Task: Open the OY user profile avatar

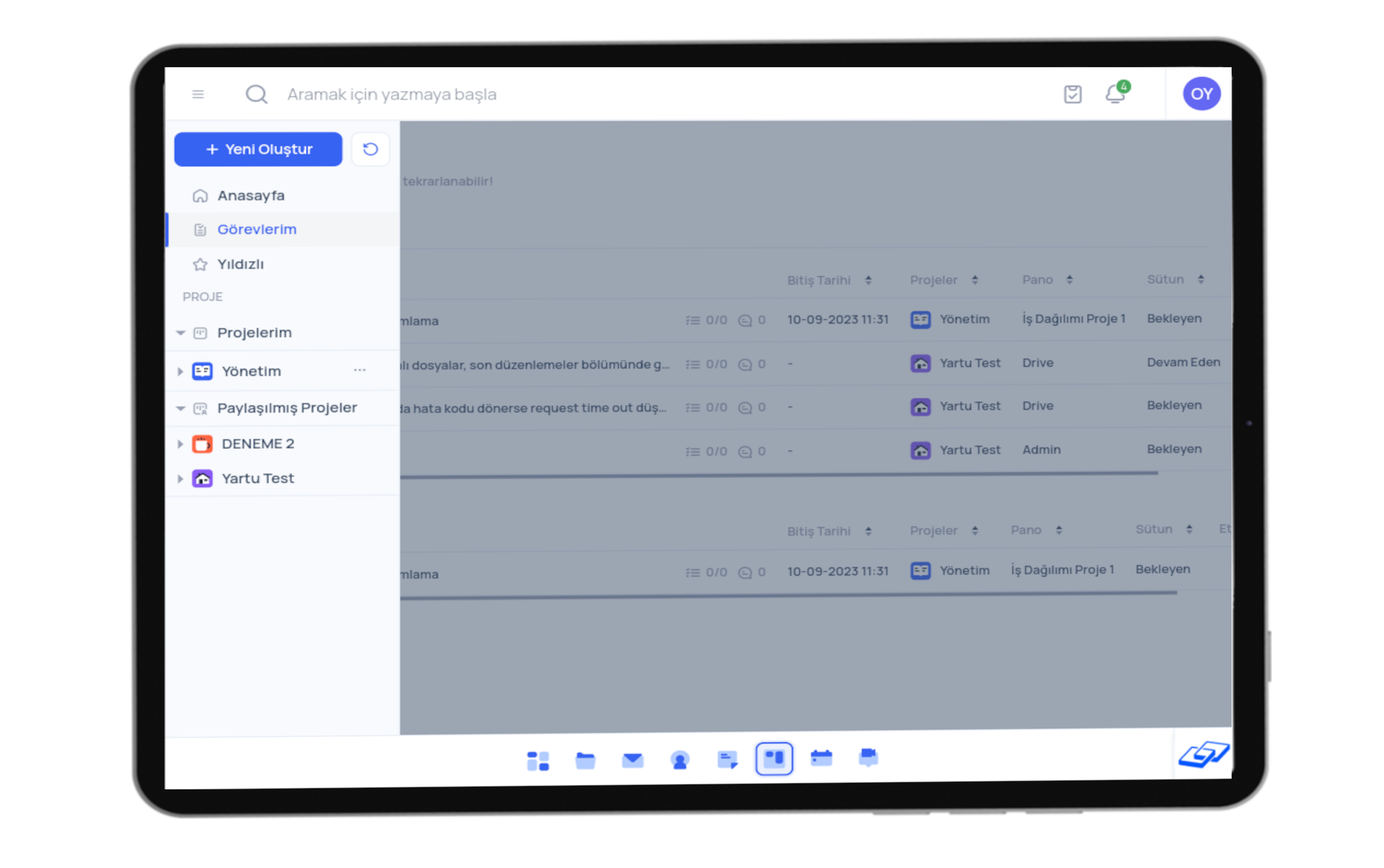Action: tap(1202, 93)
